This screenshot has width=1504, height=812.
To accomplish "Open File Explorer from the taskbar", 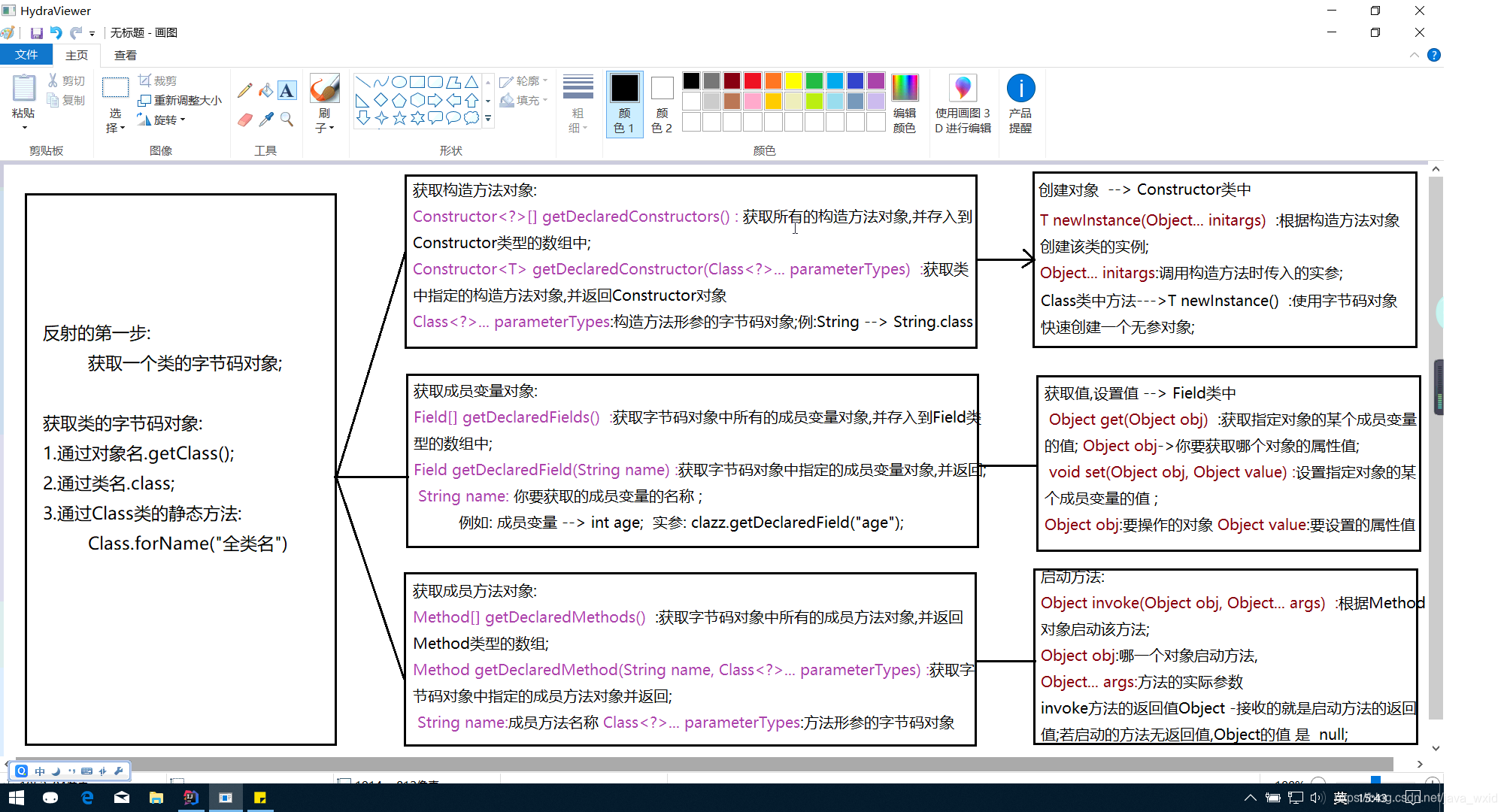I will coord(156,798).
